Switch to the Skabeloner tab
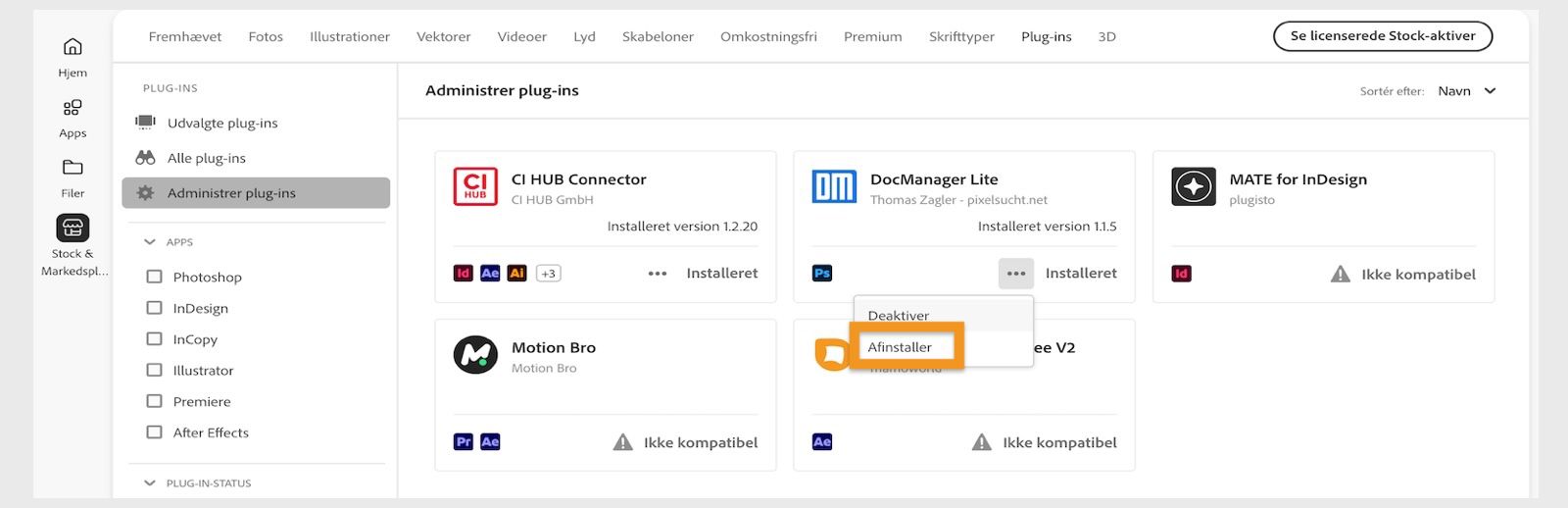This screenshot has height=508, width=1568. (658, 36)
